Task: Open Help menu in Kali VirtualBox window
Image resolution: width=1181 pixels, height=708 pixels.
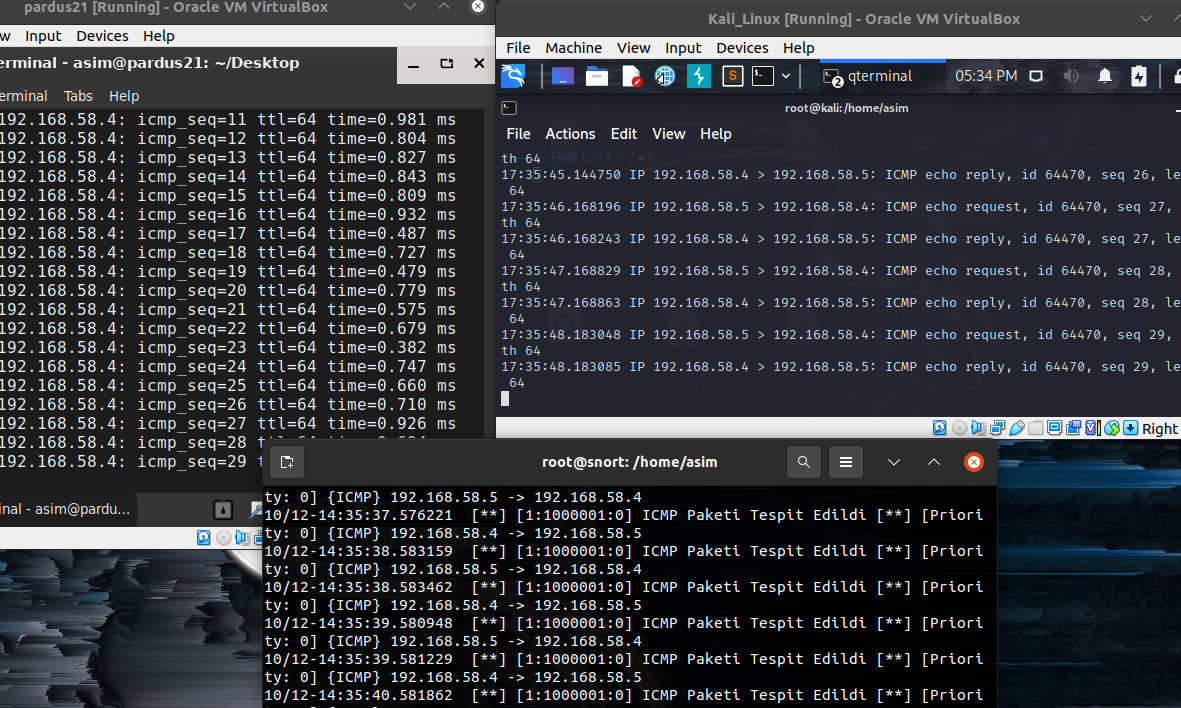Action: click(x=798, y=48)
